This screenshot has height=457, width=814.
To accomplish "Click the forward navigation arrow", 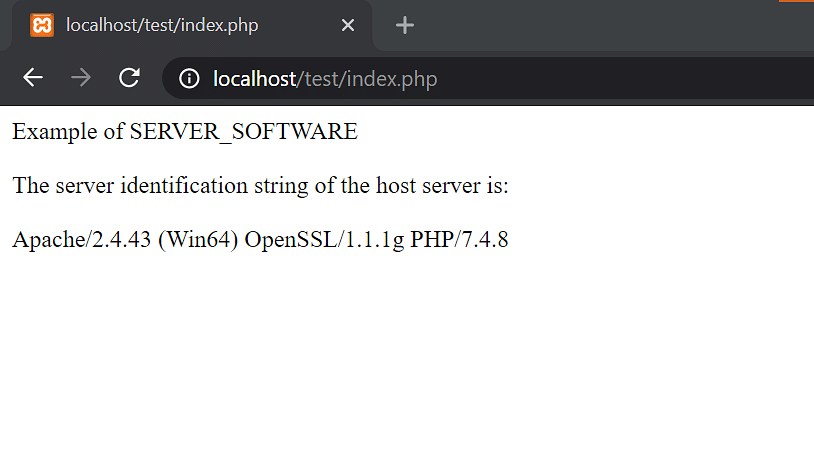I will 80,78.
